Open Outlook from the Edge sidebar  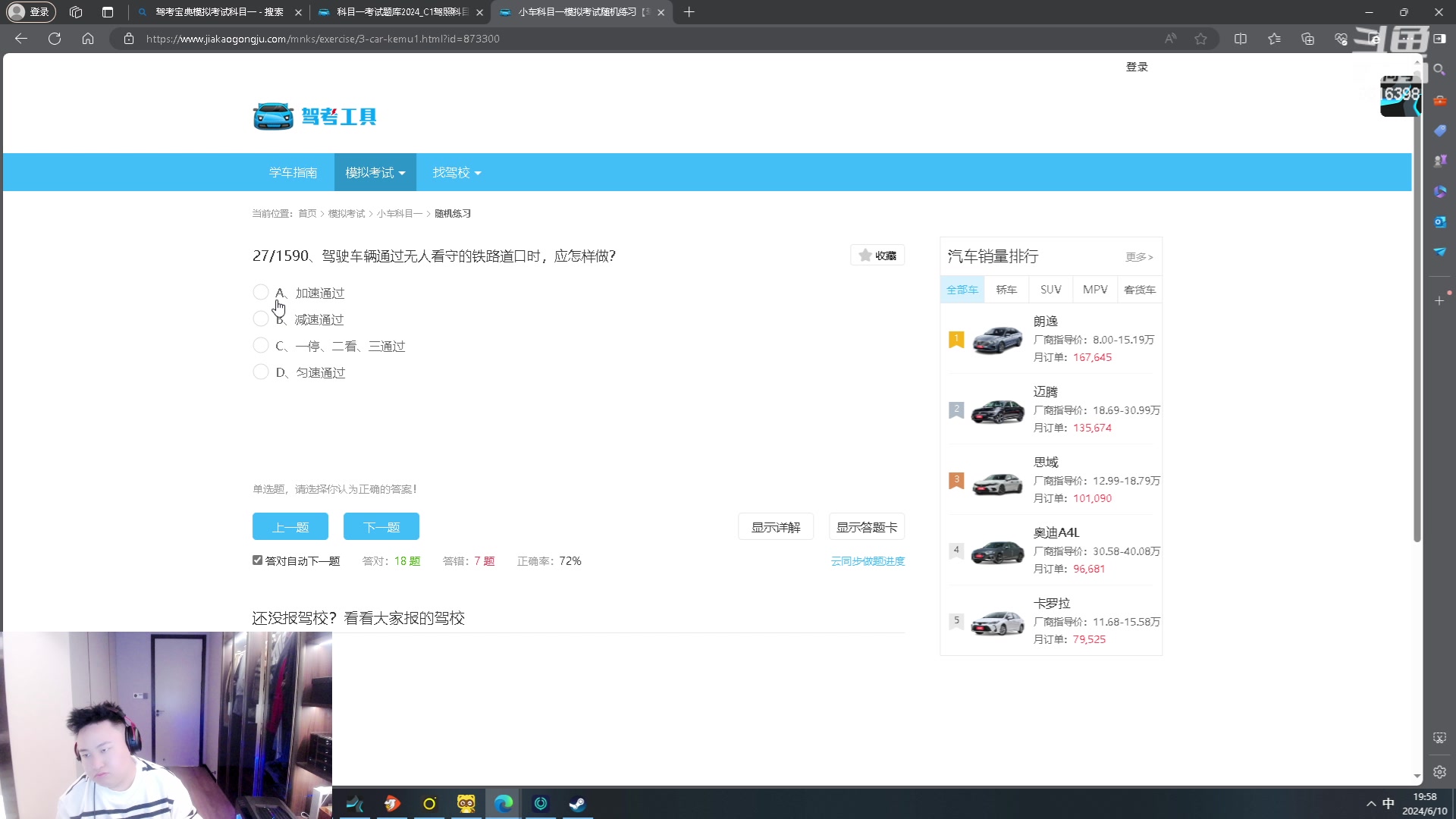point(1440,221)
